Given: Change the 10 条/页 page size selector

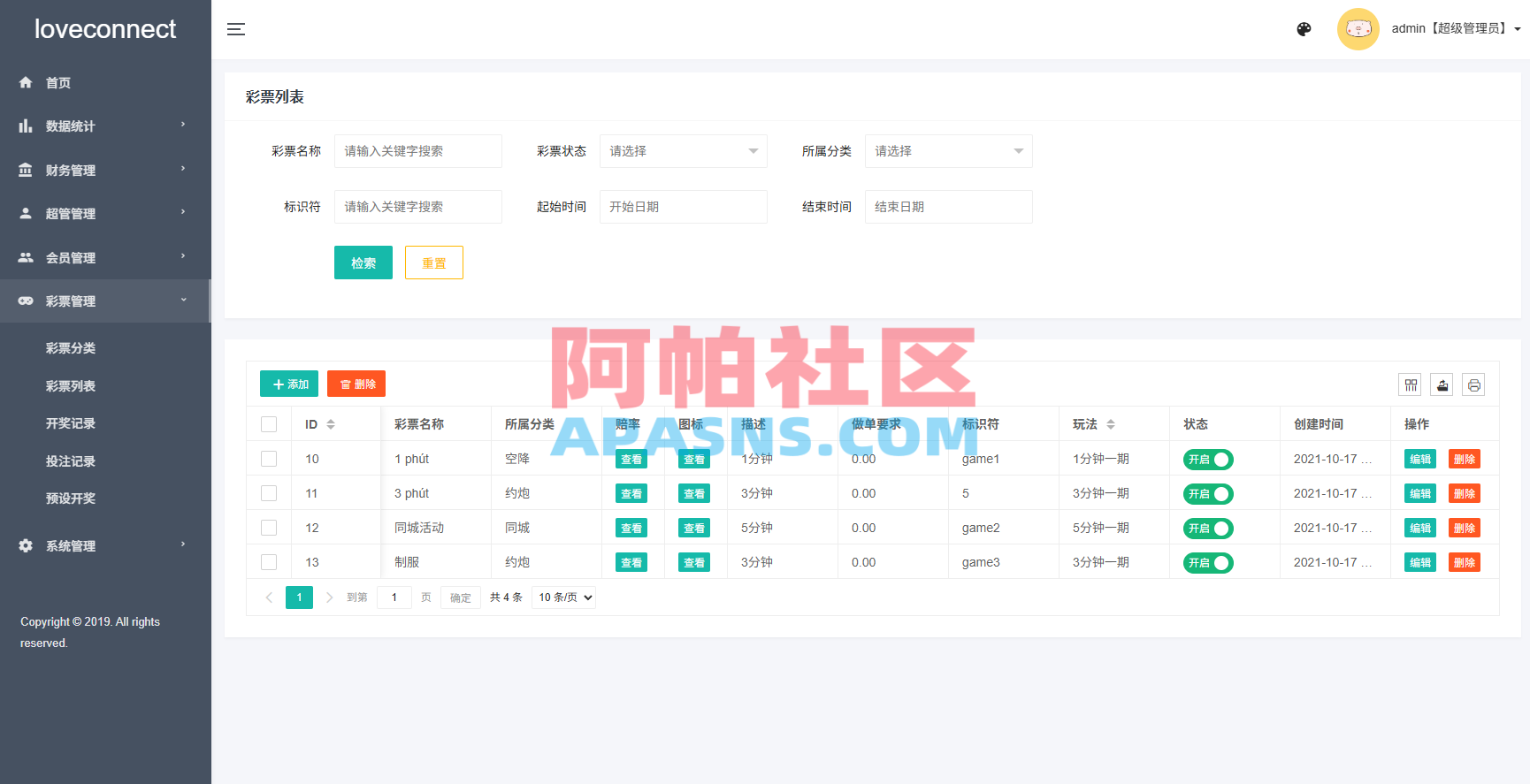Looking at the screenshot, I should (x=563, y=598).
